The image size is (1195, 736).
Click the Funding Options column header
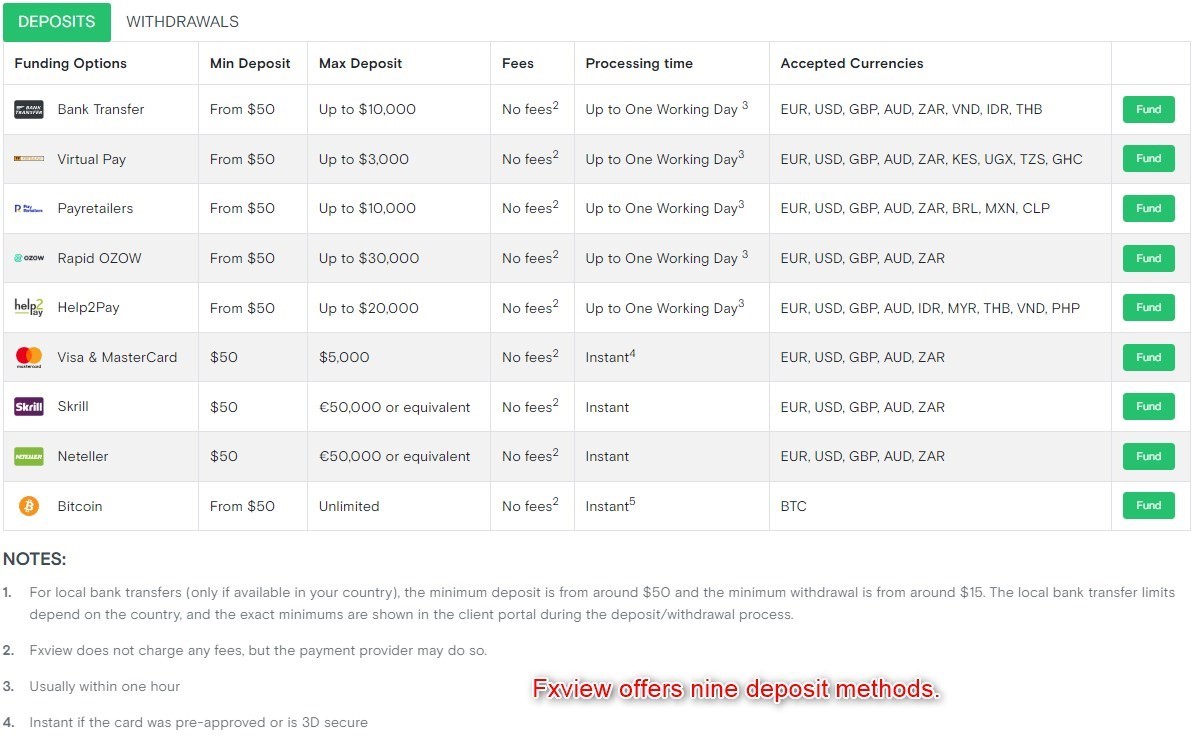coord(71,63)
